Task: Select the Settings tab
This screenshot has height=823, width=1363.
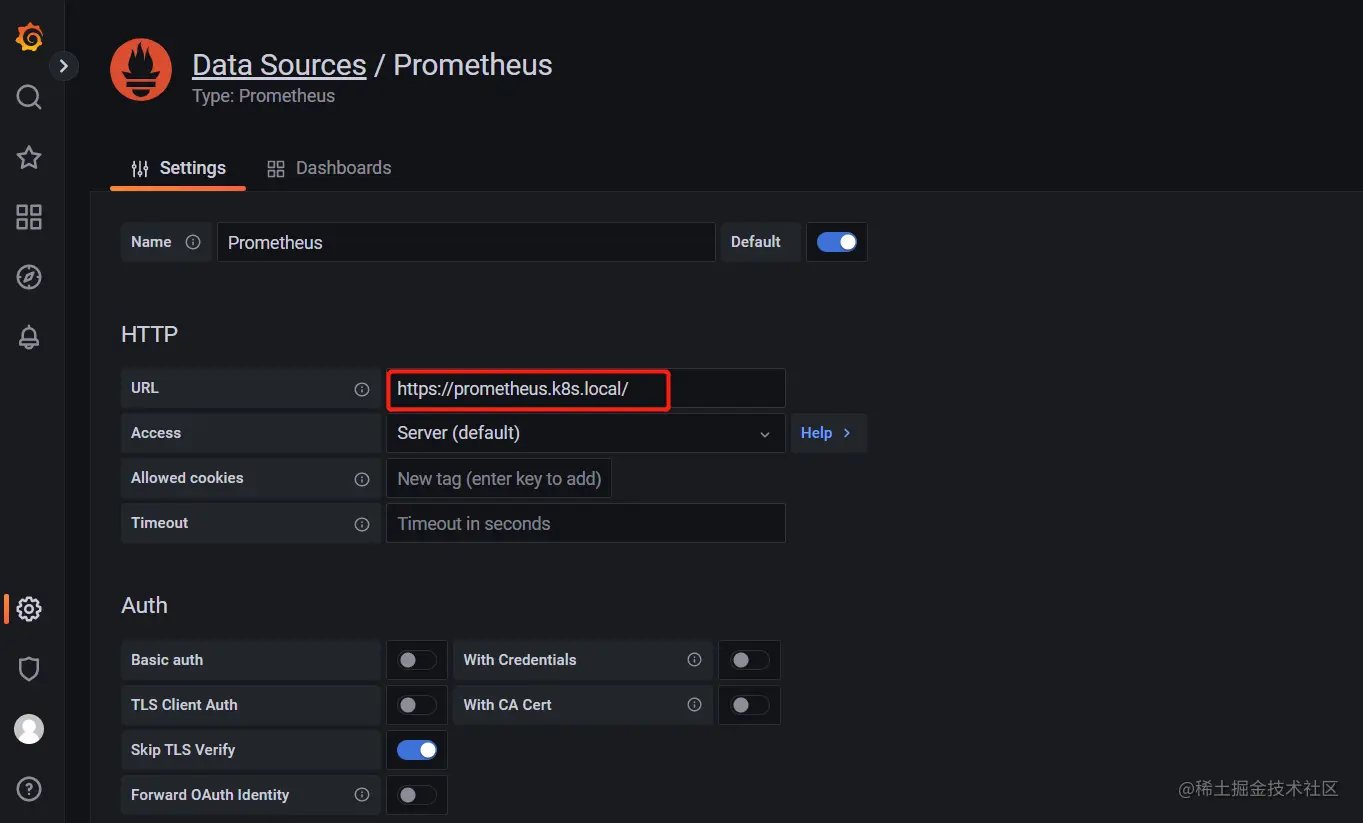Action: (178, 168)
